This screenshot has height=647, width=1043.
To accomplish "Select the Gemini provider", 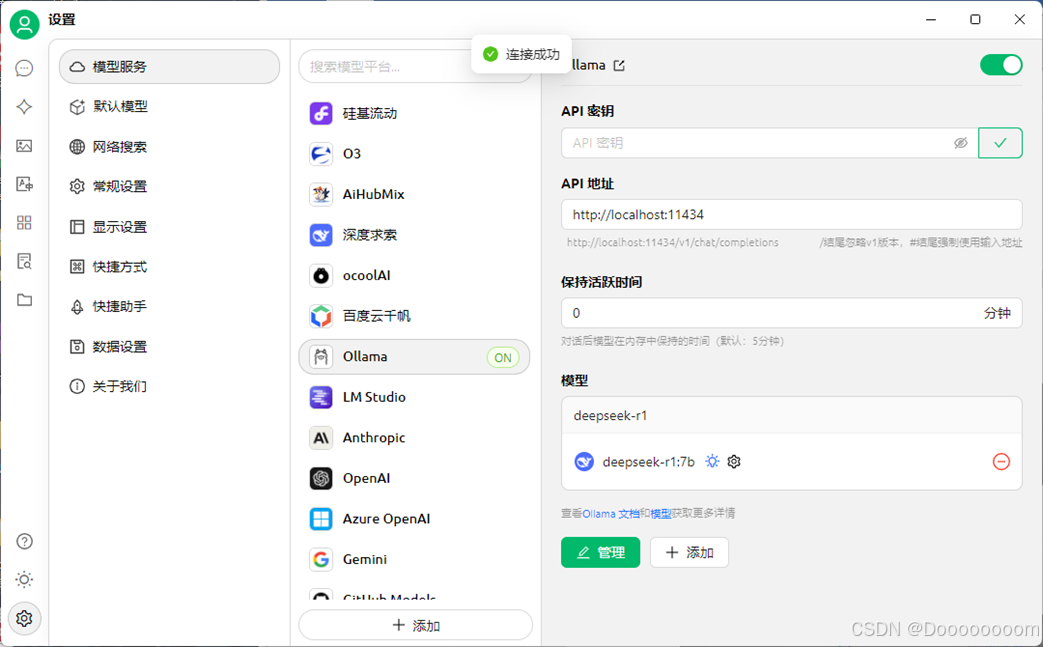I will [x=414, y=560].
